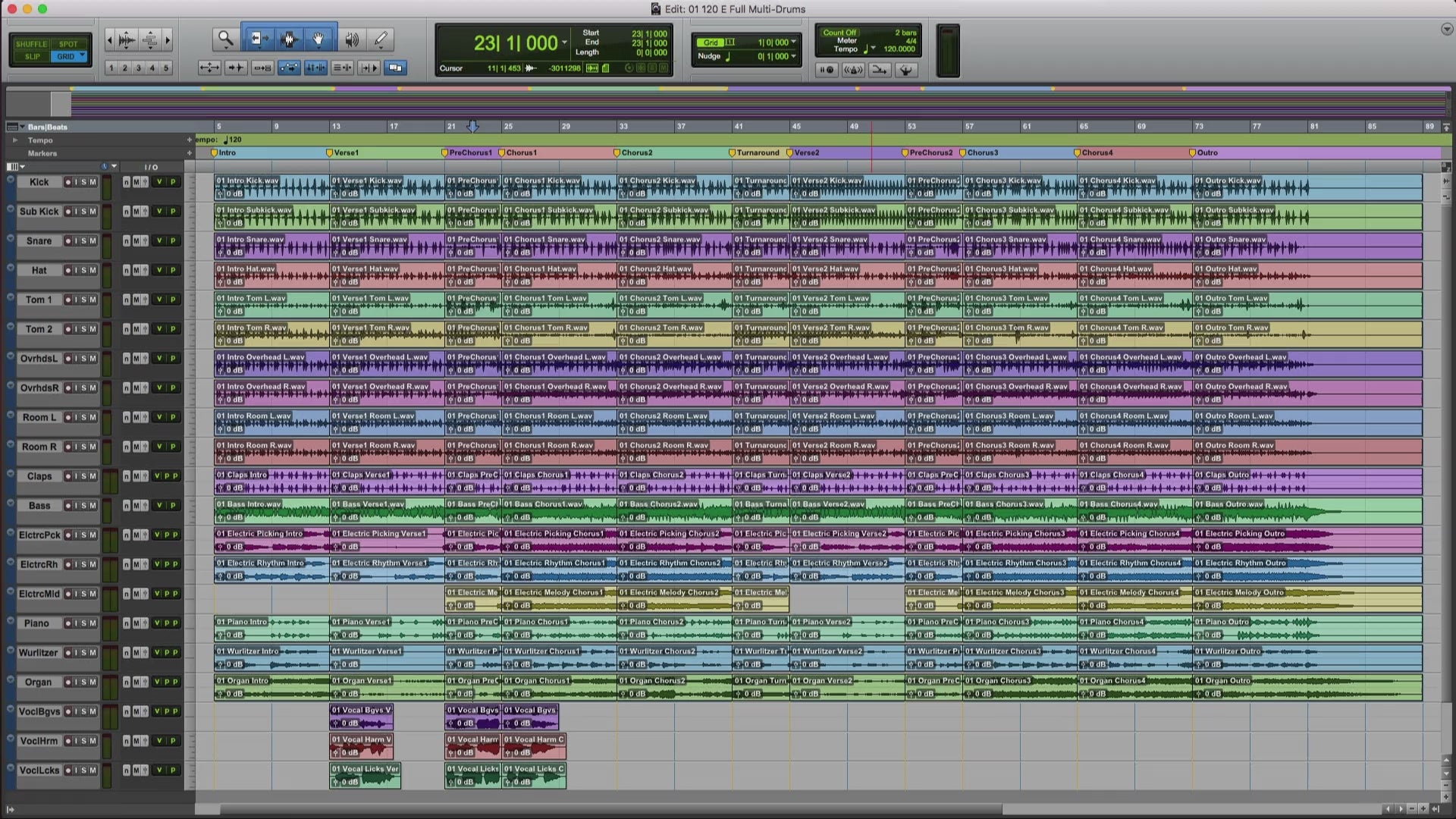Select the Wurlitzer track name
The width and height of the screenshot is (1456, 819).
[39, 653]
